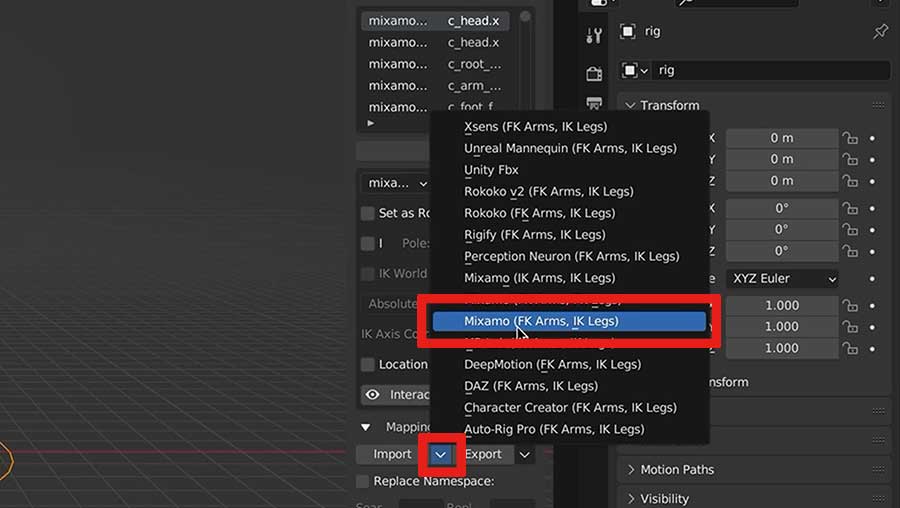Open the Render properties tab icon

tap(594, 73)
